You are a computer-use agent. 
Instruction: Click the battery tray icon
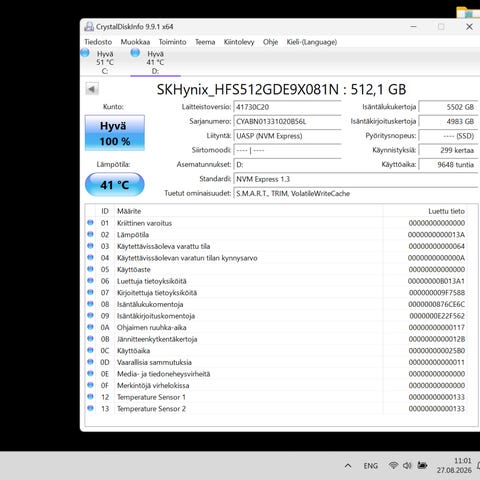pyautogui.click(x=422, y=465)
